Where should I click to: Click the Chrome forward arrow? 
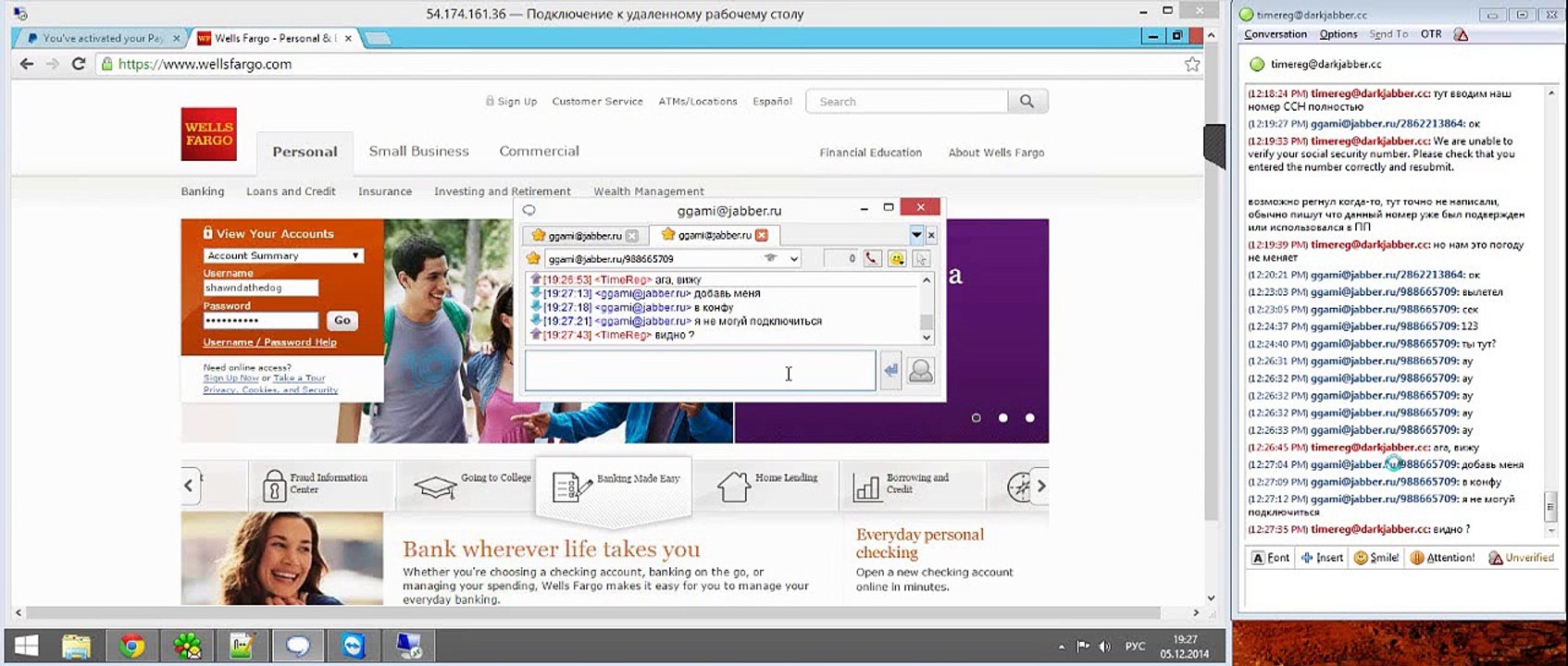point(53,64)
